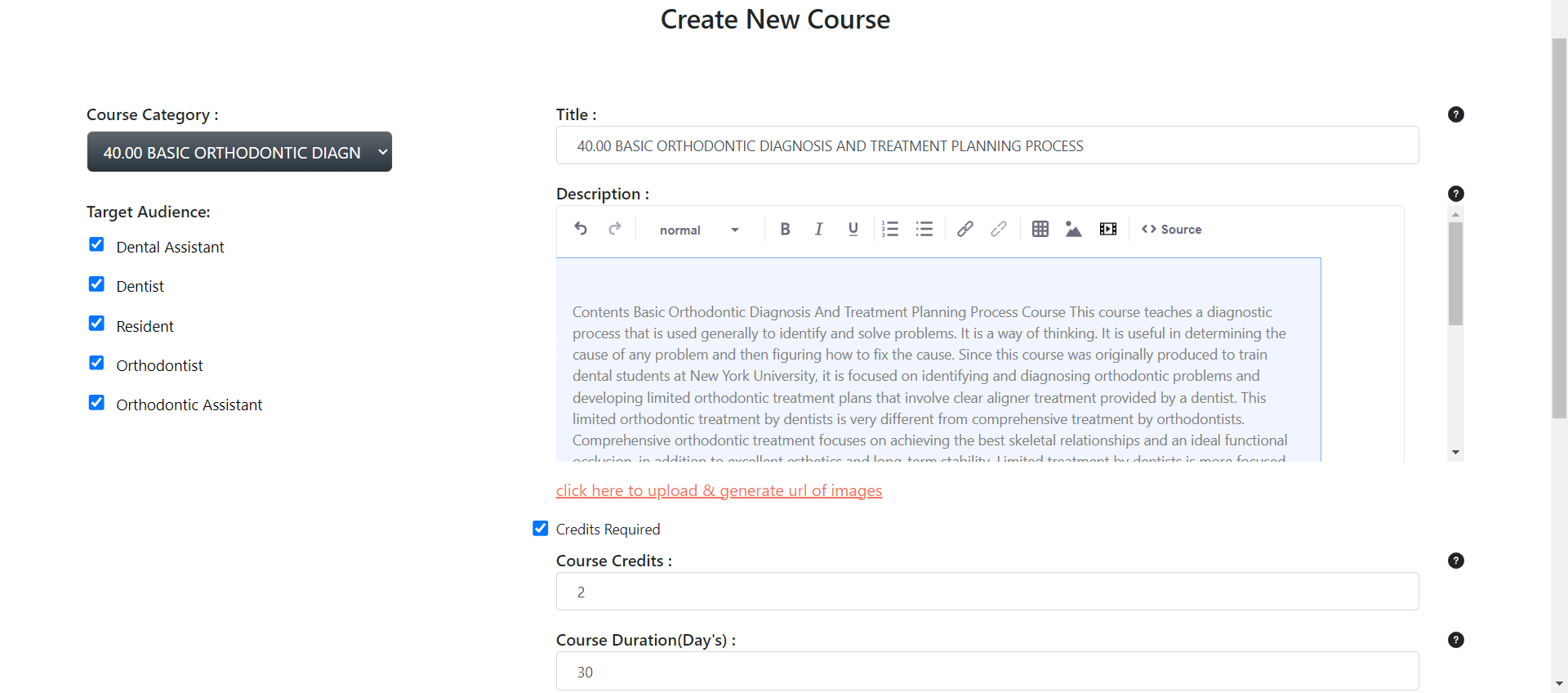Open the Course Category dropdown

pyautogui.click(x=239, y=152)
